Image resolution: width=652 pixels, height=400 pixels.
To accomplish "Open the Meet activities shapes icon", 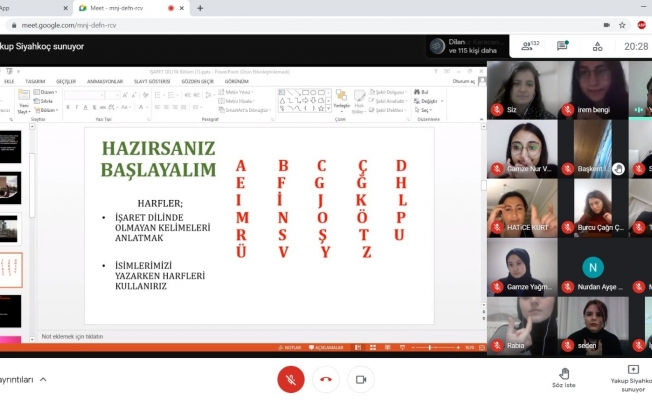I will [597, 46].
